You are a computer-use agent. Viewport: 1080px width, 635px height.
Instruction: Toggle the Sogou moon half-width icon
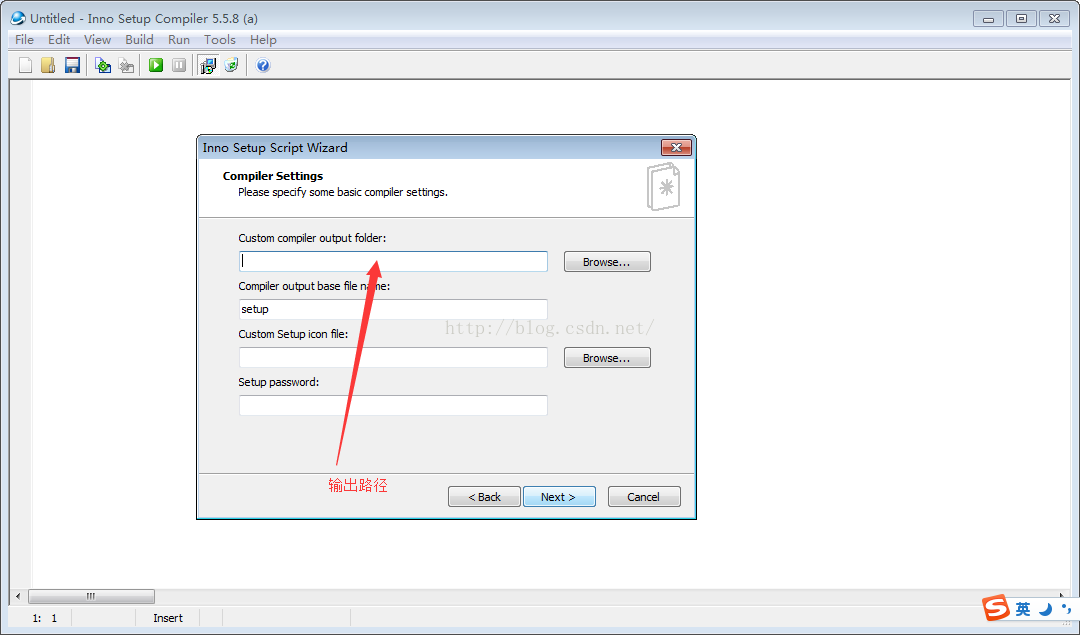coord(1046,609)
